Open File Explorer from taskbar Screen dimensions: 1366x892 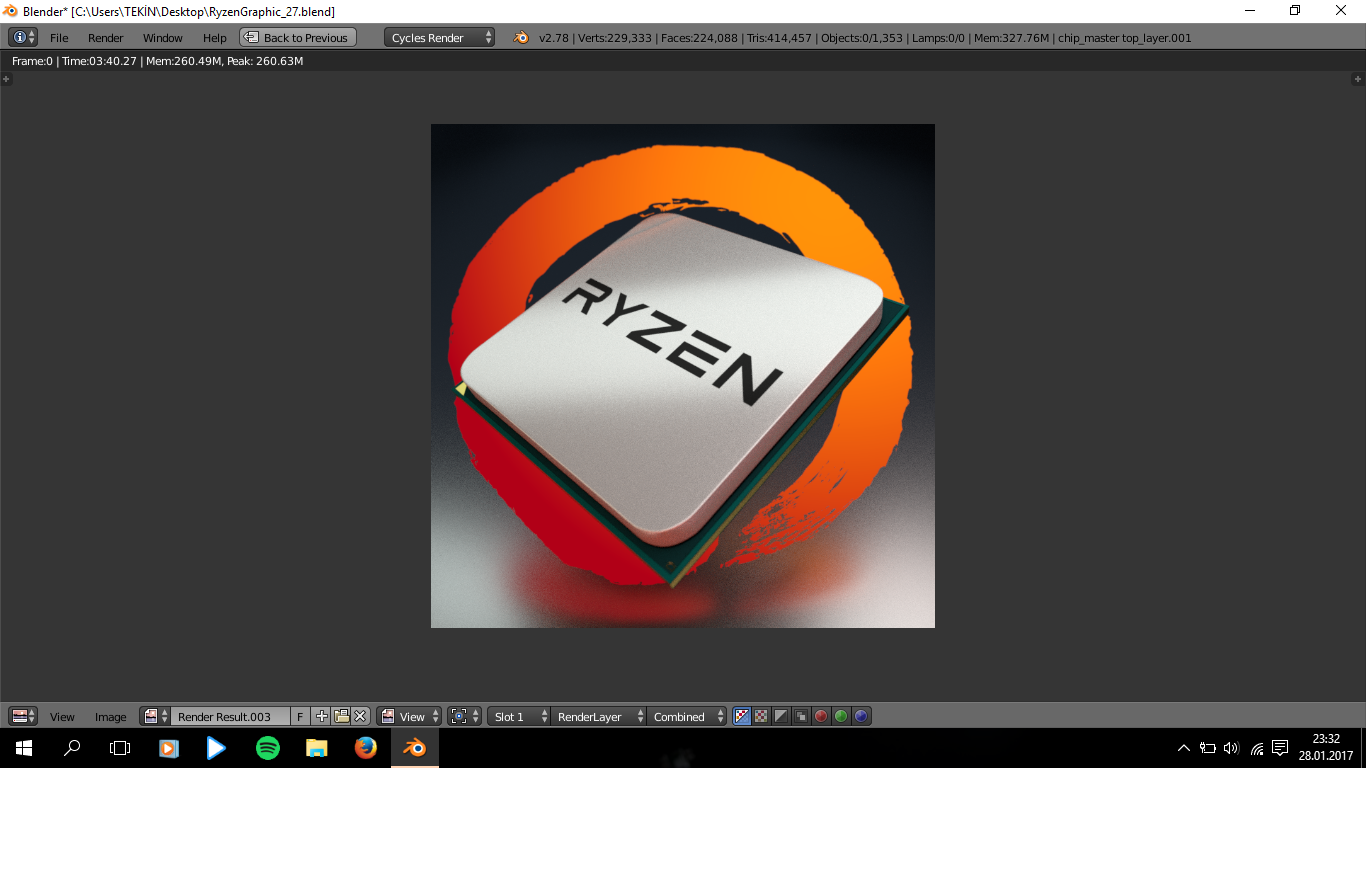[x=317, y=748]
